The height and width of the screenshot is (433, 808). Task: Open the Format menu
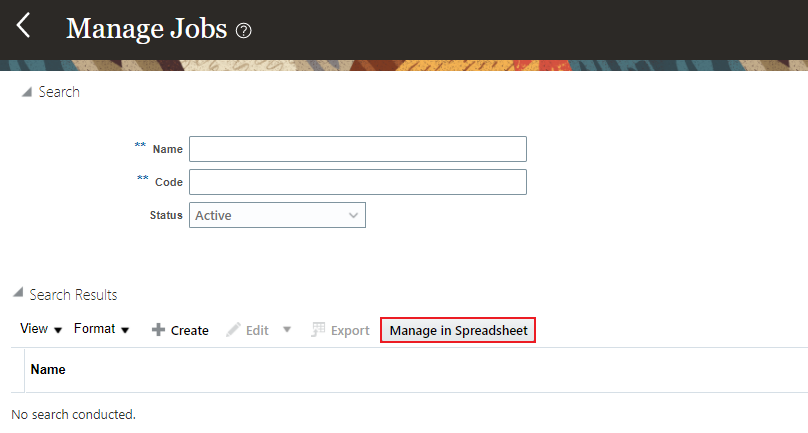[x=102, y=329]
